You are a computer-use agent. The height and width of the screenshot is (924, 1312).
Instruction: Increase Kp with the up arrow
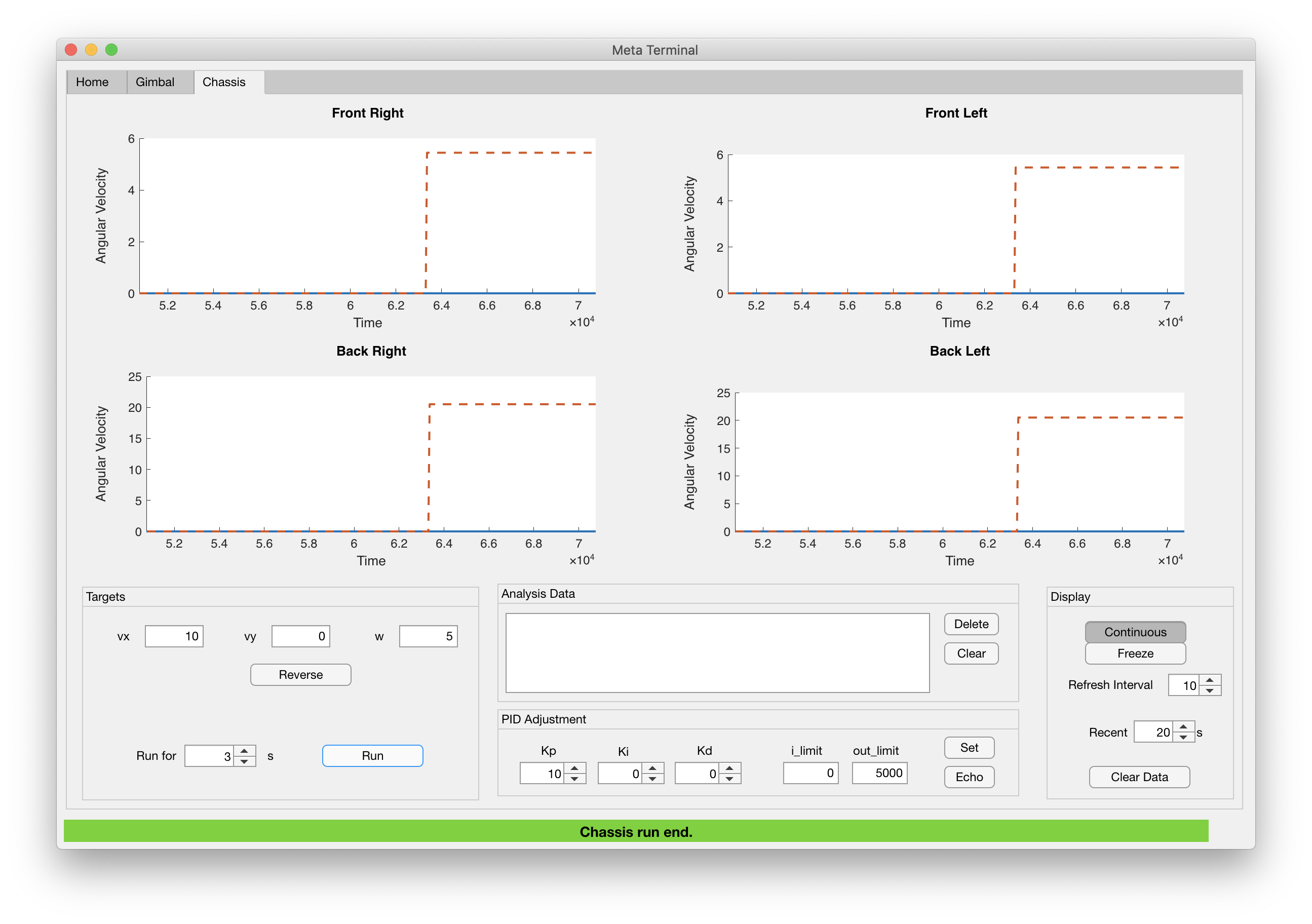575,767
